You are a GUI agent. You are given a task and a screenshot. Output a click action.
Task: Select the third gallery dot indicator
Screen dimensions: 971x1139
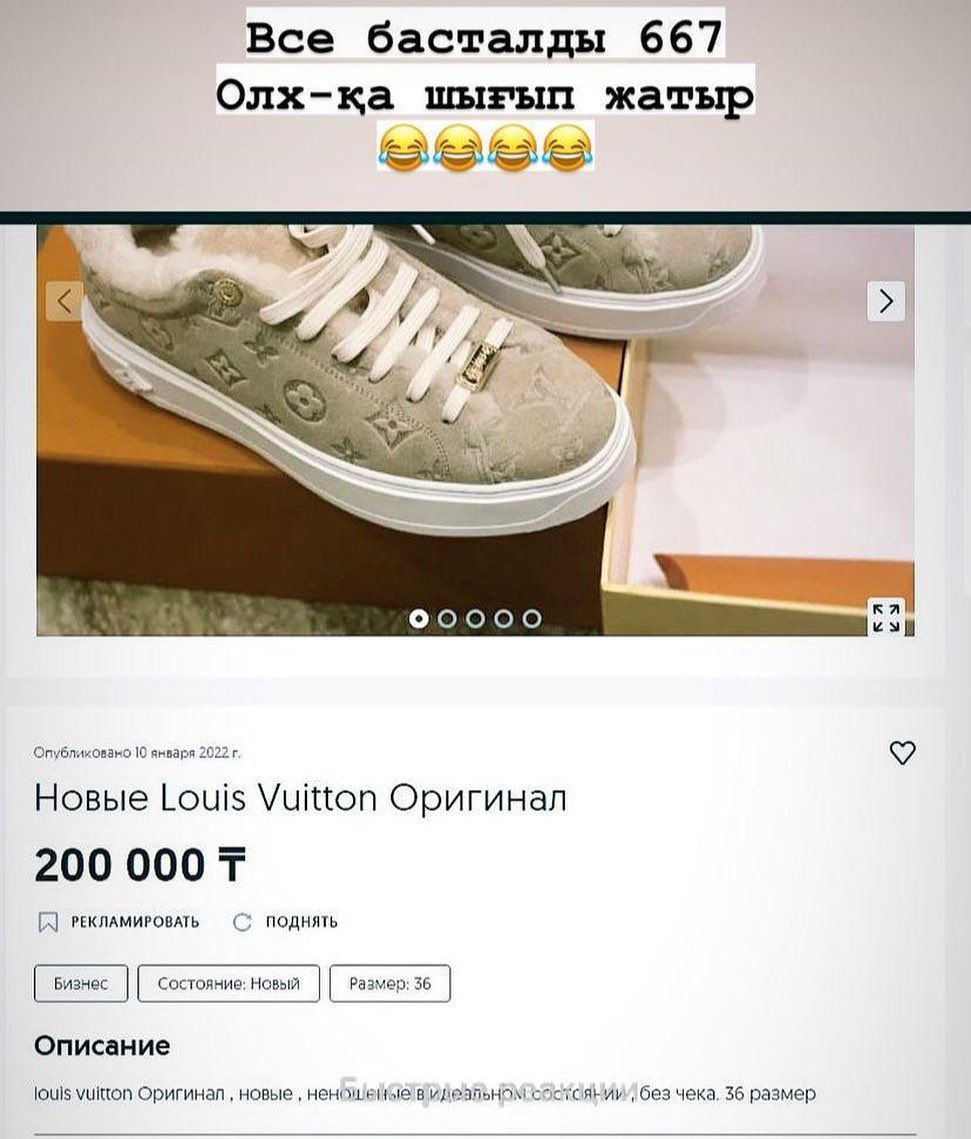475,618
